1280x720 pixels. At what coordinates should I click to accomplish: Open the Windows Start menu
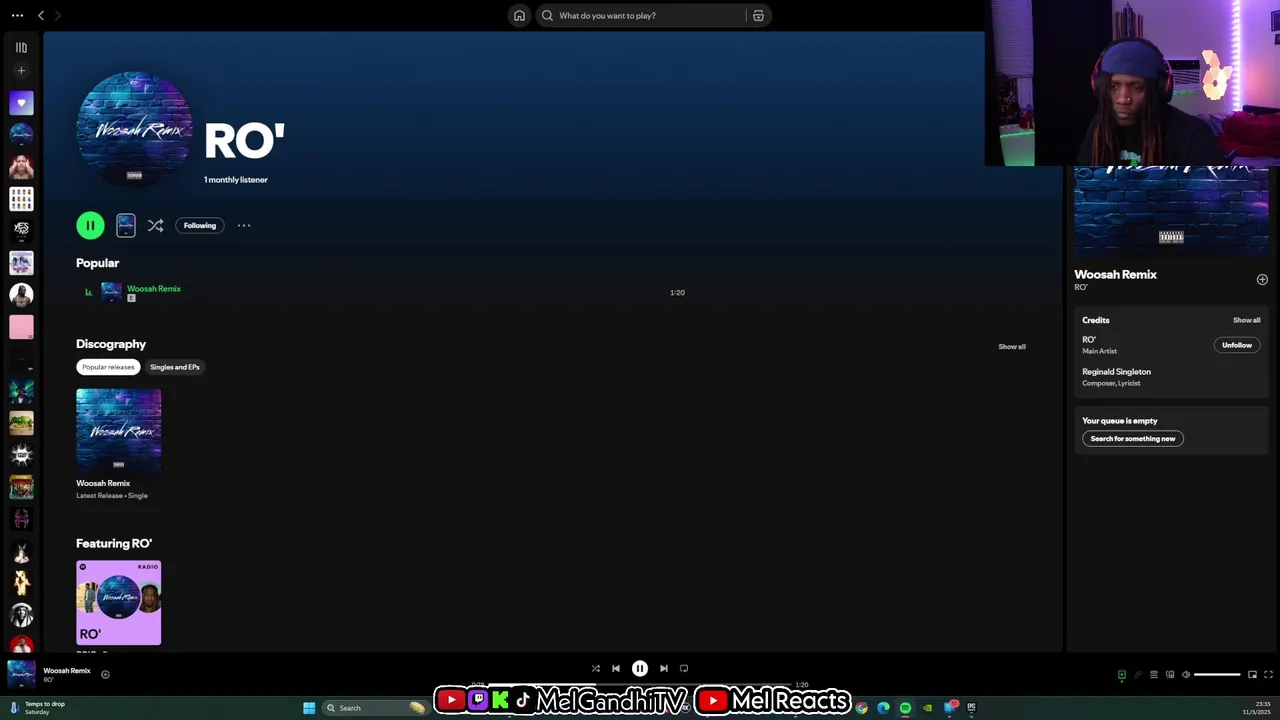tap(309, 708)
